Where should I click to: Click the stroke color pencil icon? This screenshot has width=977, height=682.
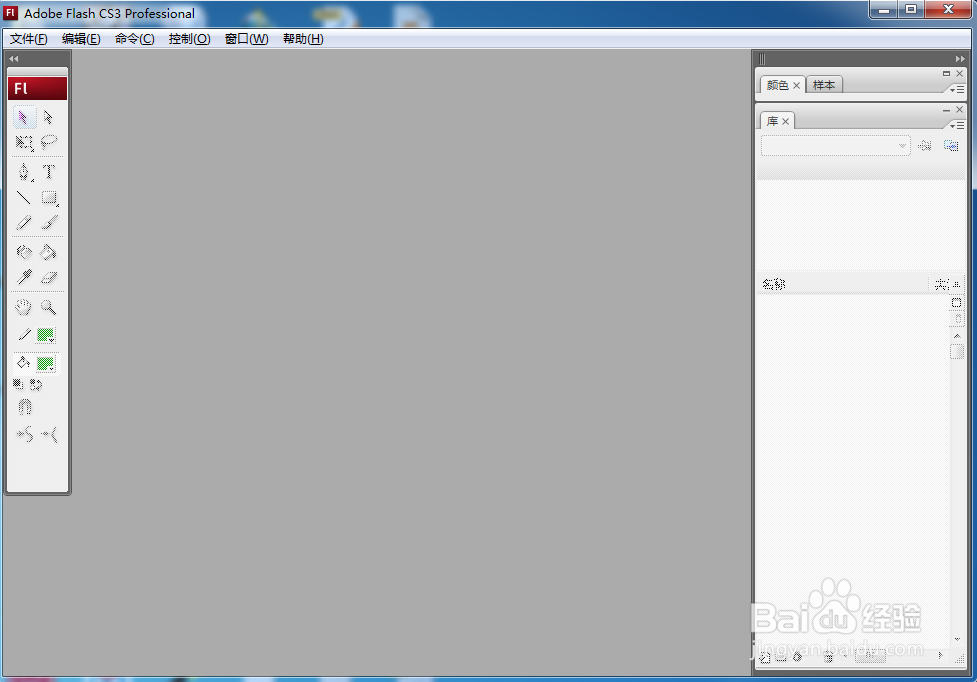[x=24, y=335]
